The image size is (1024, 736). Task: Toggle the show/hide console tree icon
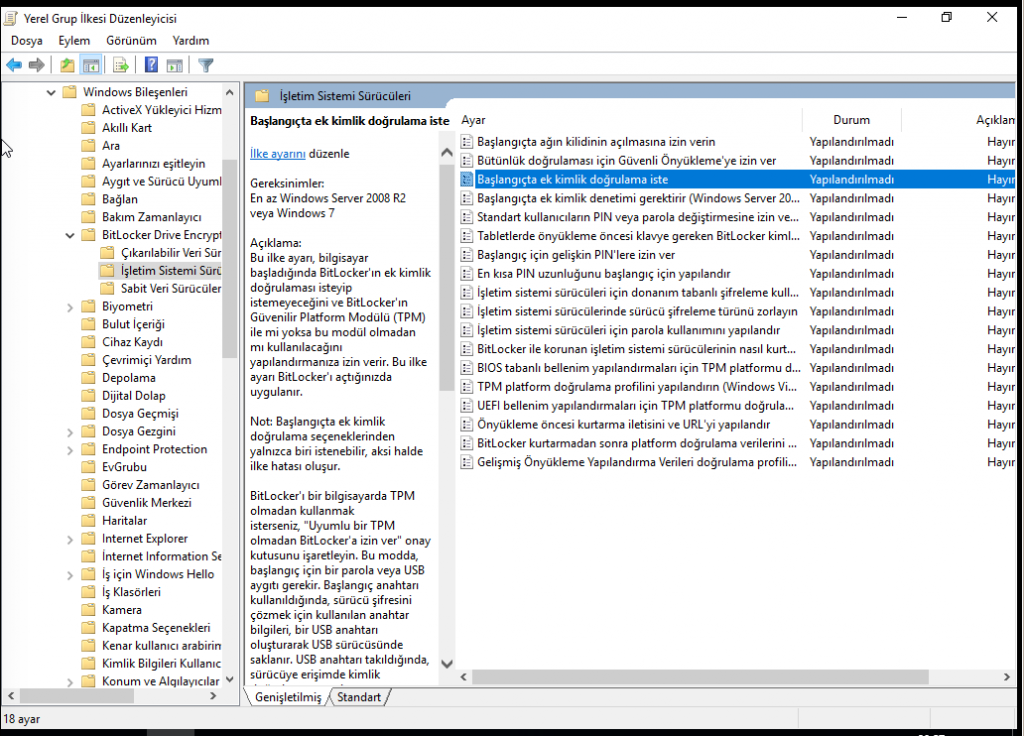91,65
